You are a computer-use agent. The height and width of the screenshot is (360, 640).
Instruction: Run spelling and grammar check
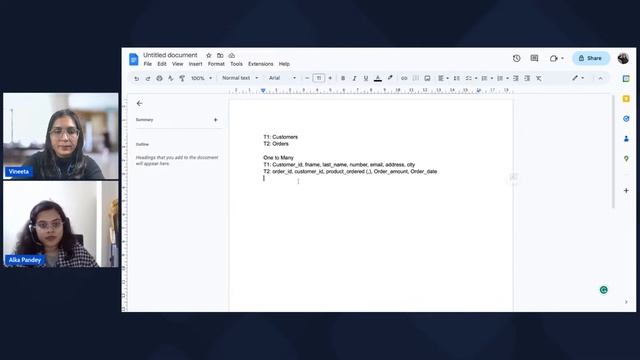pos(171,78)
